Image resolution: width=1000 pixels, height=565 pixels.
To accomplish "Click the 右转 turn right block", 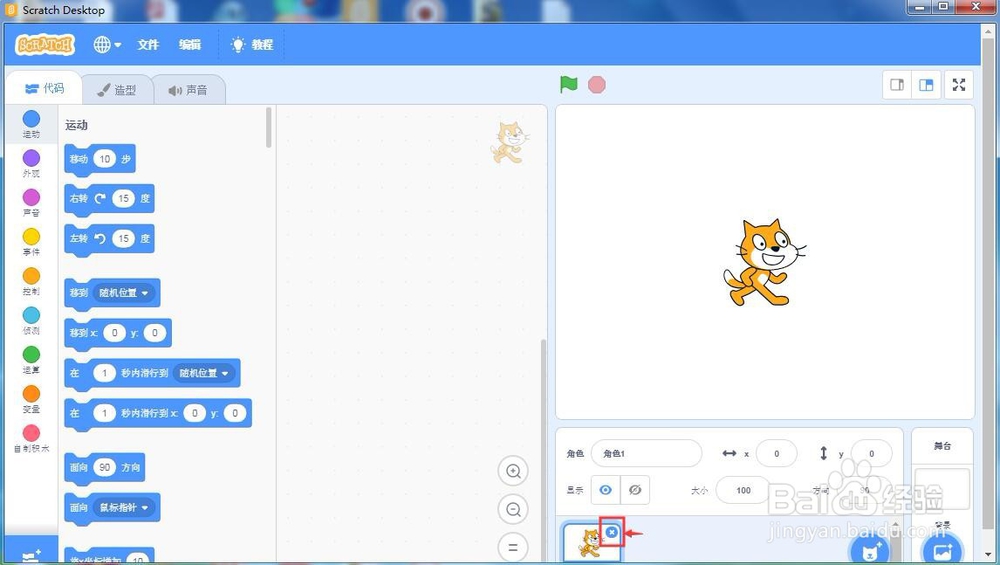I will click(109, 199).
